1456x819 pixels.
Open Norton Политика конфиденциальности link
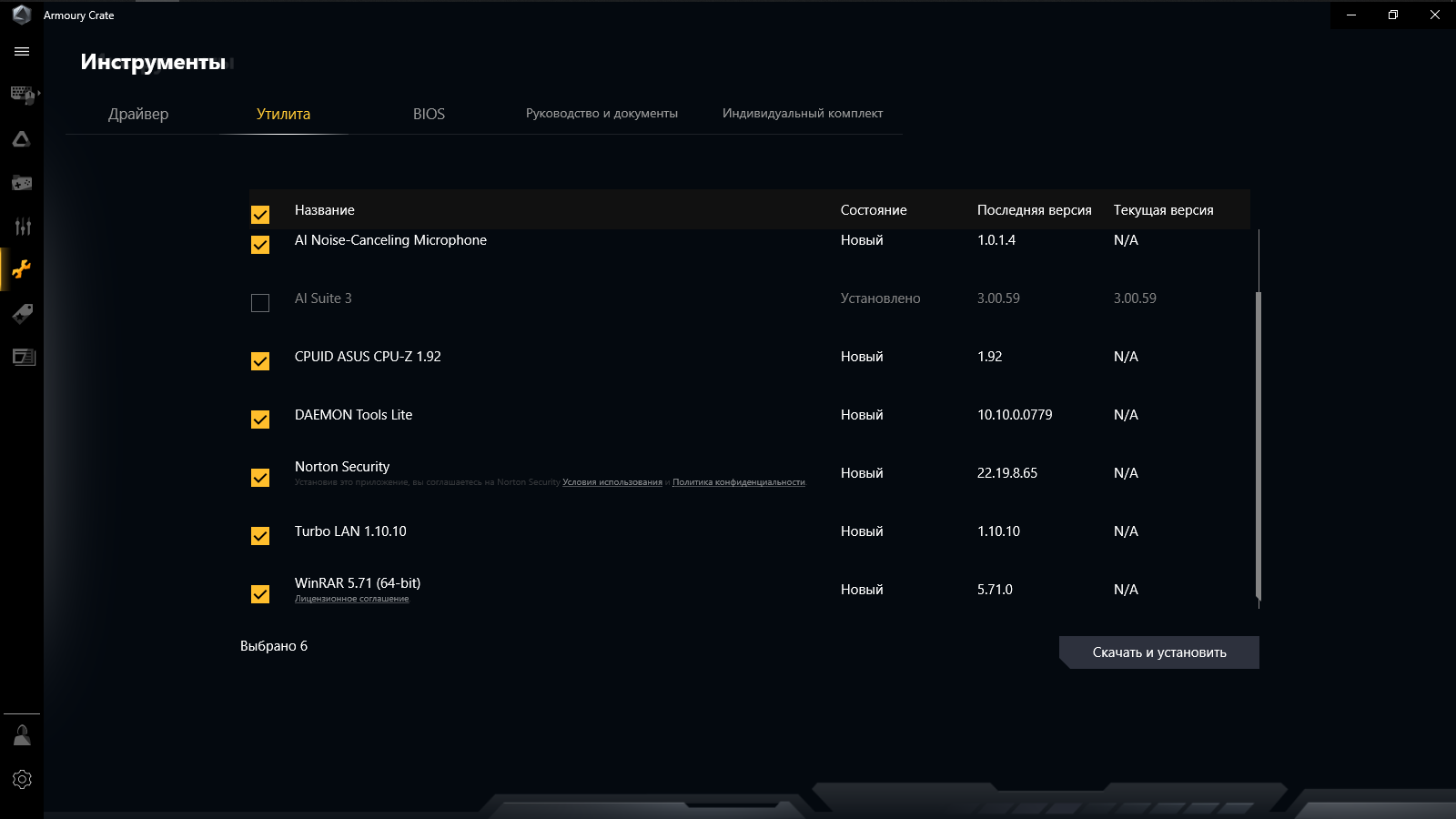point(739,482)
